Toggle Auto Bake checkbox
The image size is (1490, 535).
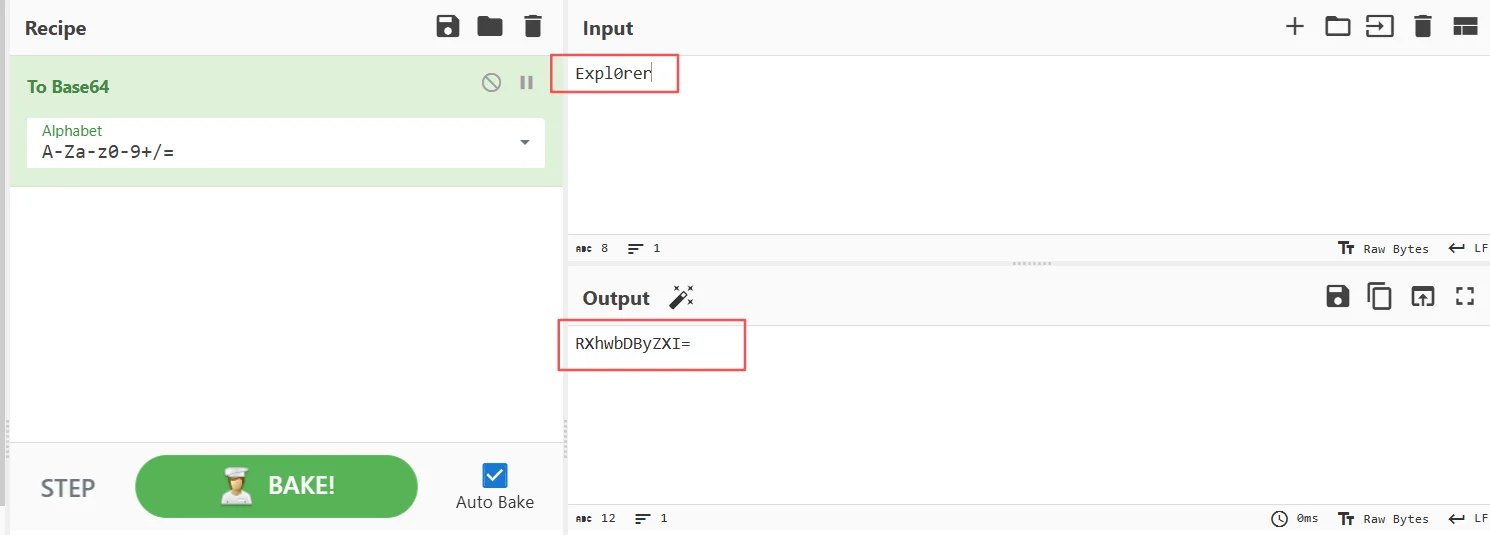495,475
